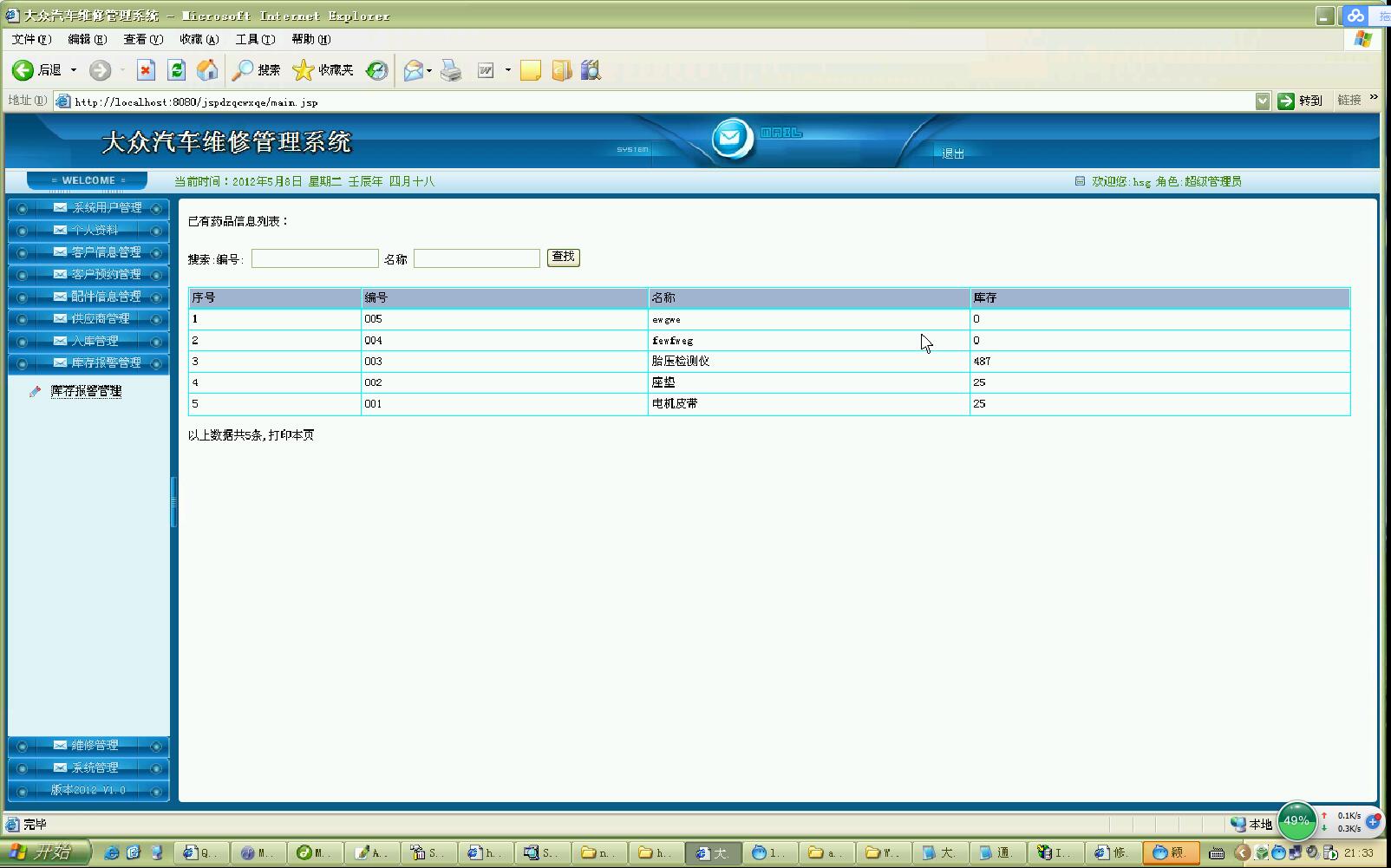
Task: Focus the 编号 search input field
Action: pos(315,258)
